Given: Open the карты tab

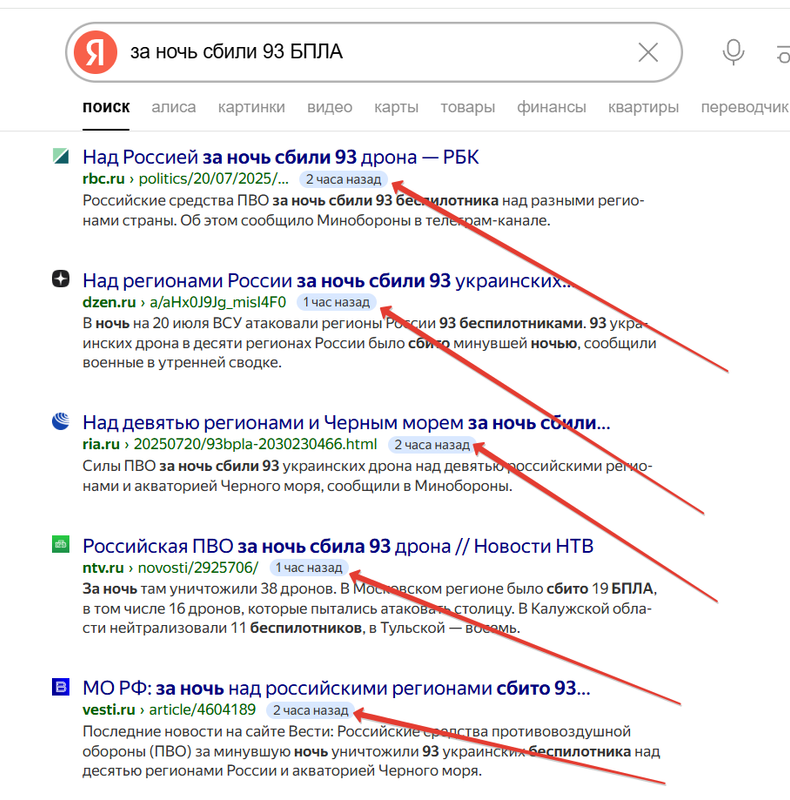Looking at the screenshot, I should pos(396,107).
